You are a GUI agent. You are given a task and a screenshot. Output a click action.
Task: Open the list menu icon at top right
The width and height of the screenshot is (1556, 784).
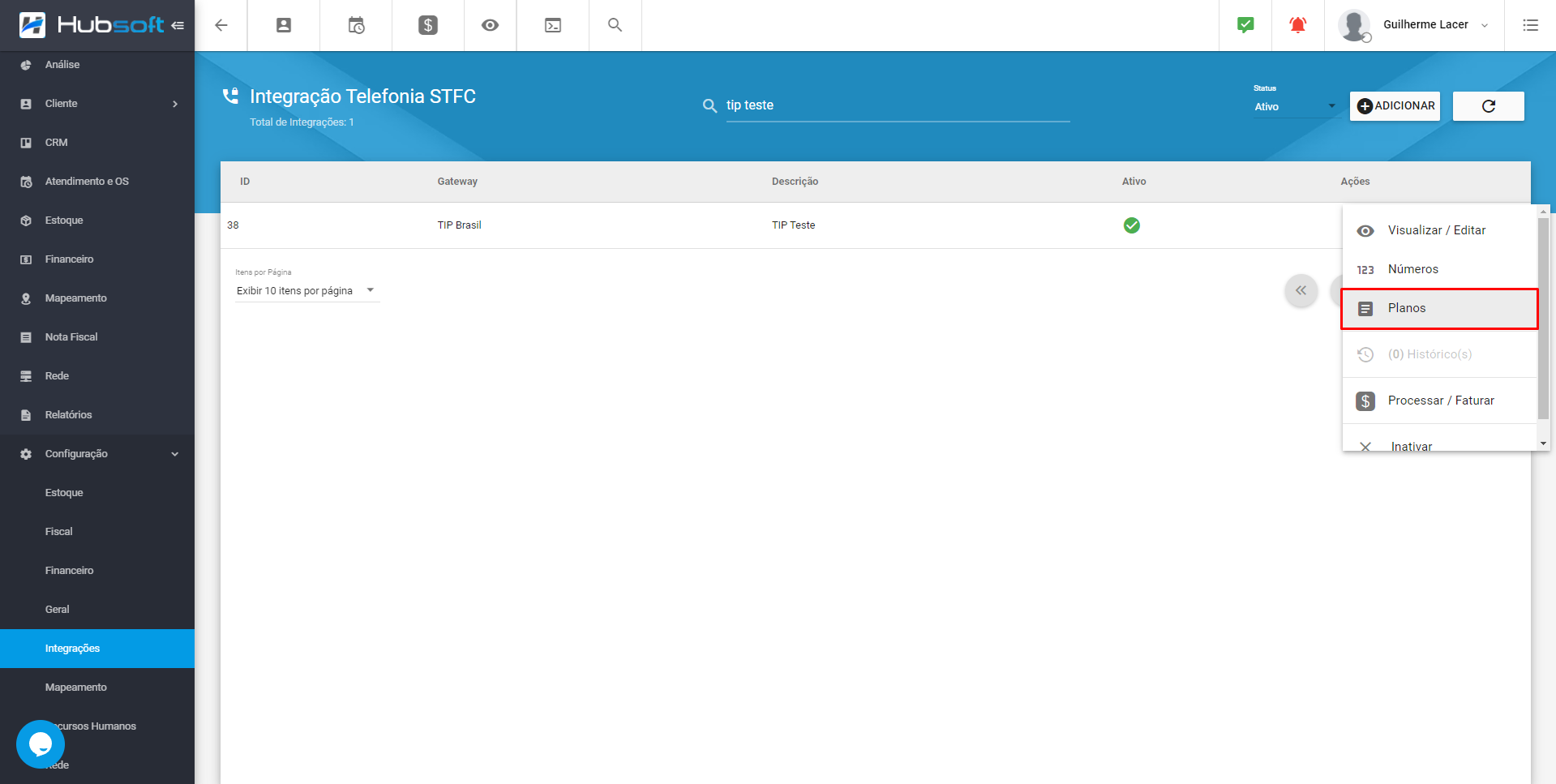coord(1530,25)
